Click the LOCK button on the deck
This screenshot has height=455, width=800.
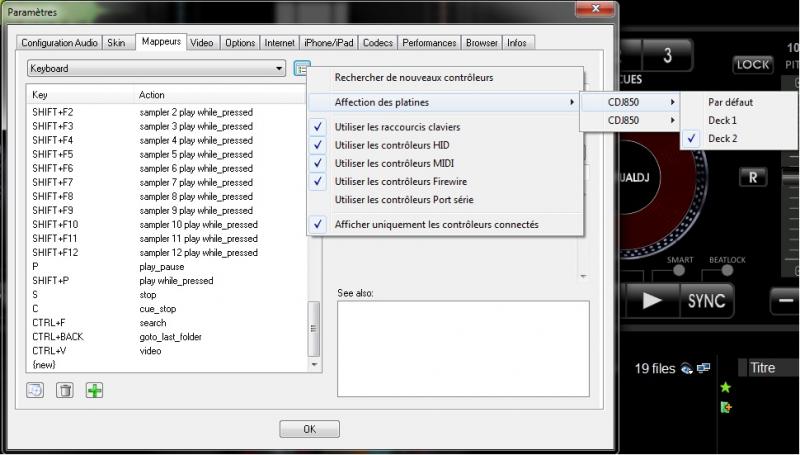coord(753,65)
